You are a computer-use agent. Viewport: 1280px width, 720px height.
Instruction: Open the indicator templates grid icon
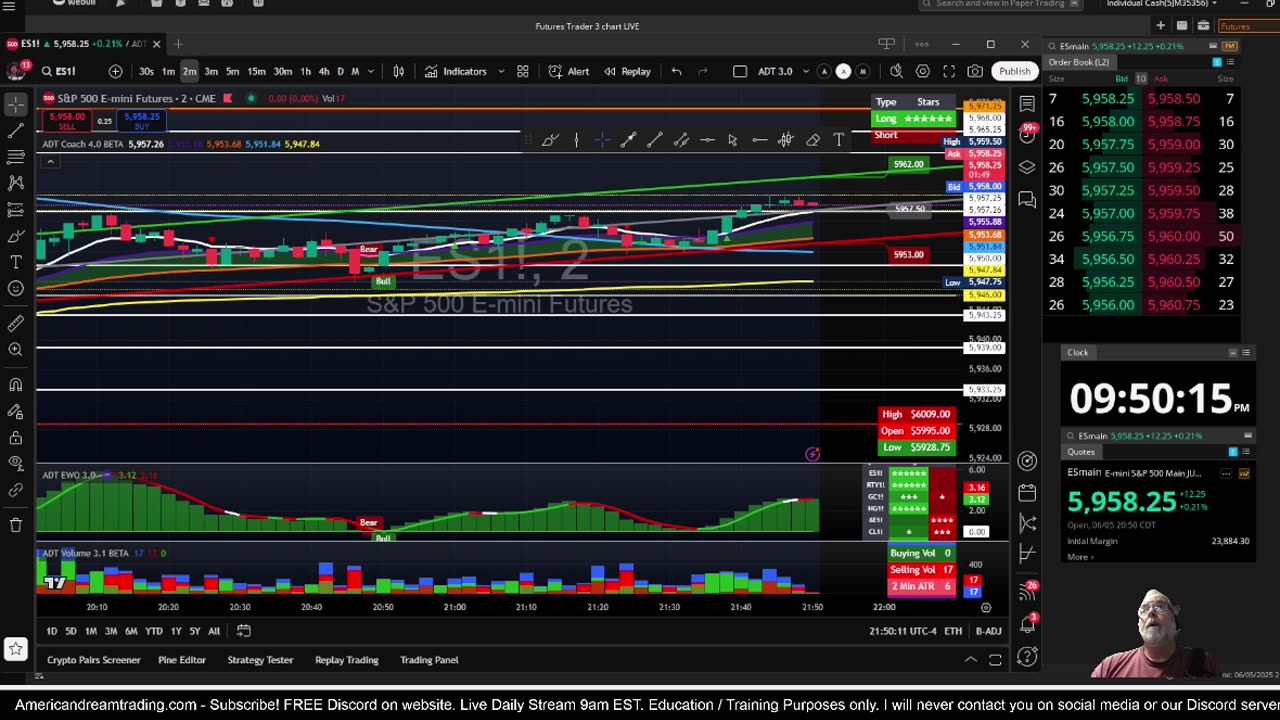(522, 71)
